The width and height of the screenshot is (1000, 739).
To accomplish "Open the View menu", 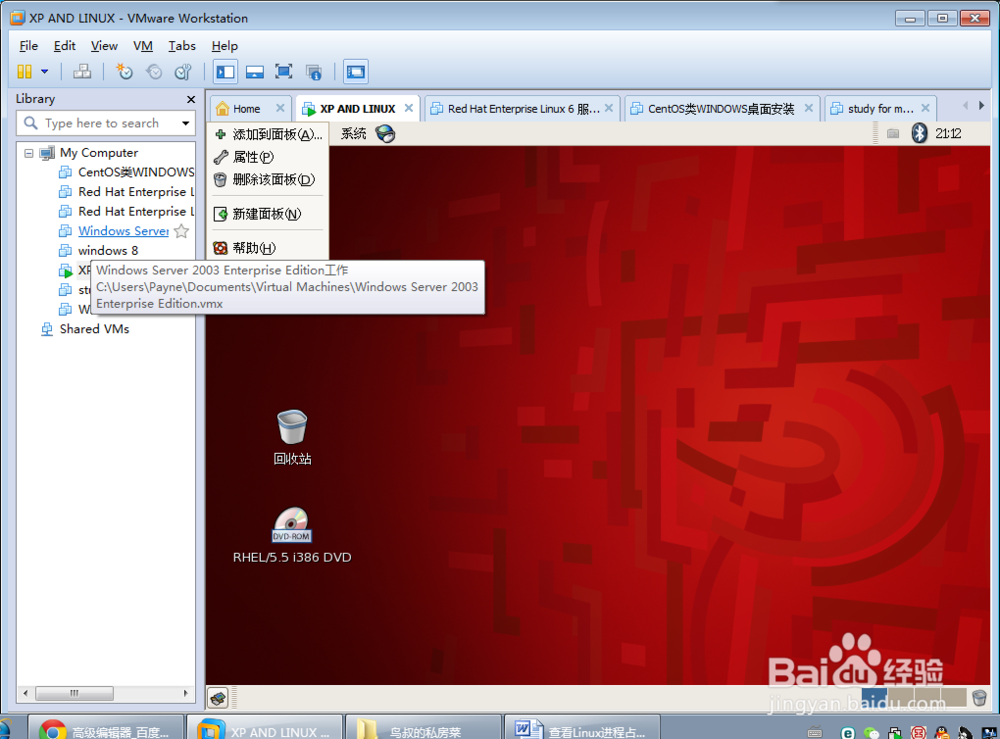I will point(104,46).
